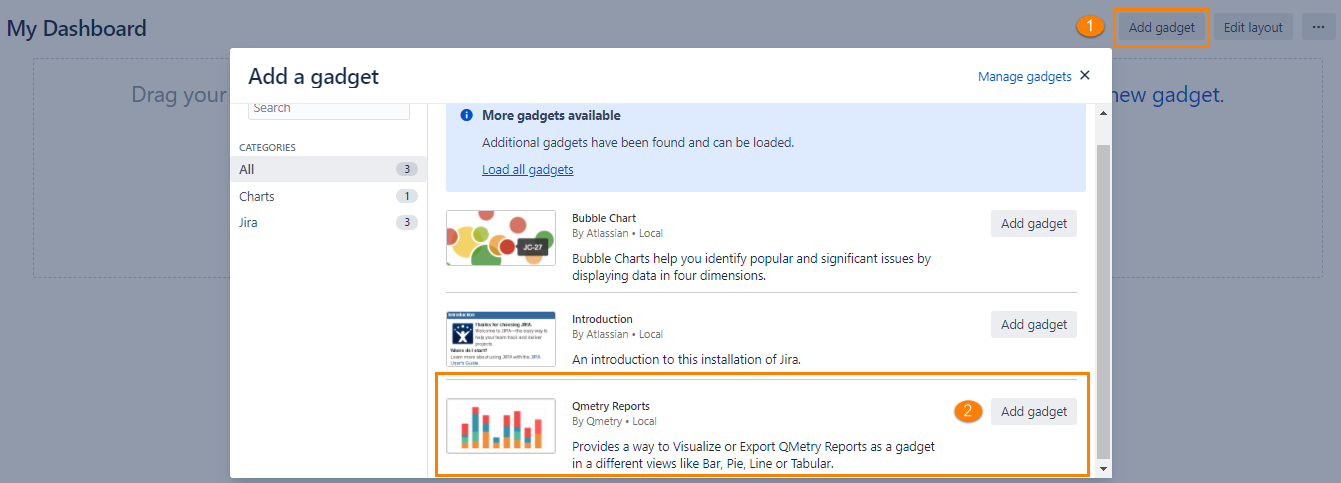This screenshot has height=483, width=1341.
Task: Click the Charts category count badge
Action: 407,196
